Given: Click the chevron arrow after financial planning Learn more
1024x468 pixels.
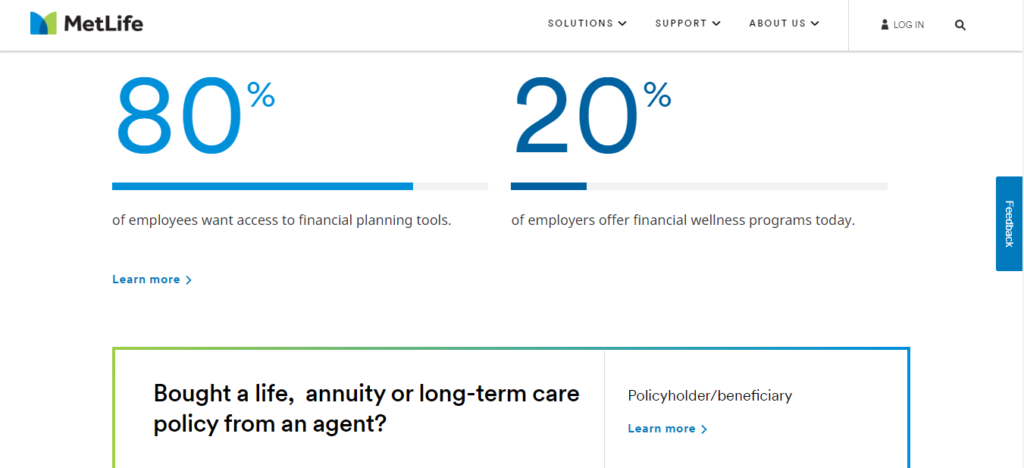Looking at the screenshot, I should coord(189,280).
